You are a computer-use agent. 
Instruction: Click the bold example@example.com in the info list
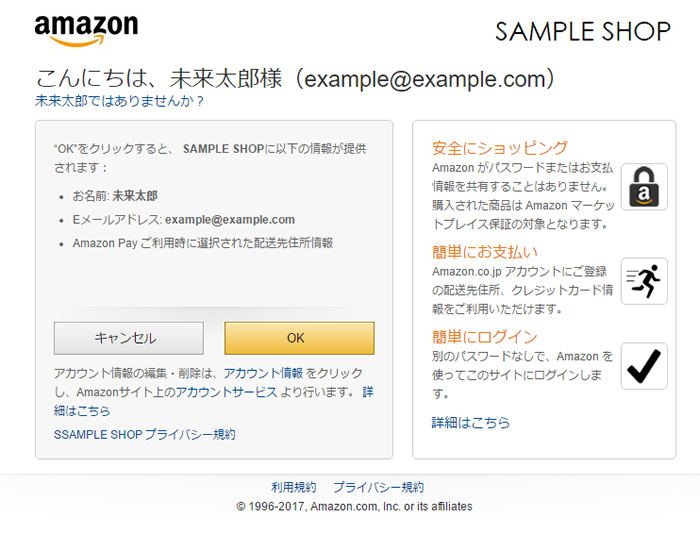230,220
